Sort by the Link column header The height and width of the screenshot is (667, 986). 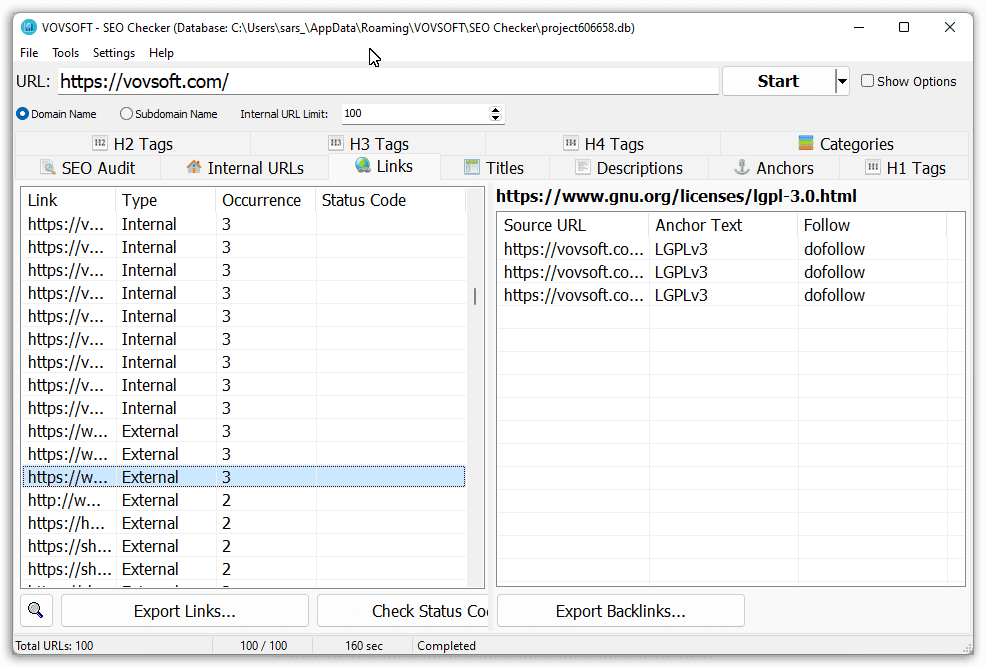[69, 200]
